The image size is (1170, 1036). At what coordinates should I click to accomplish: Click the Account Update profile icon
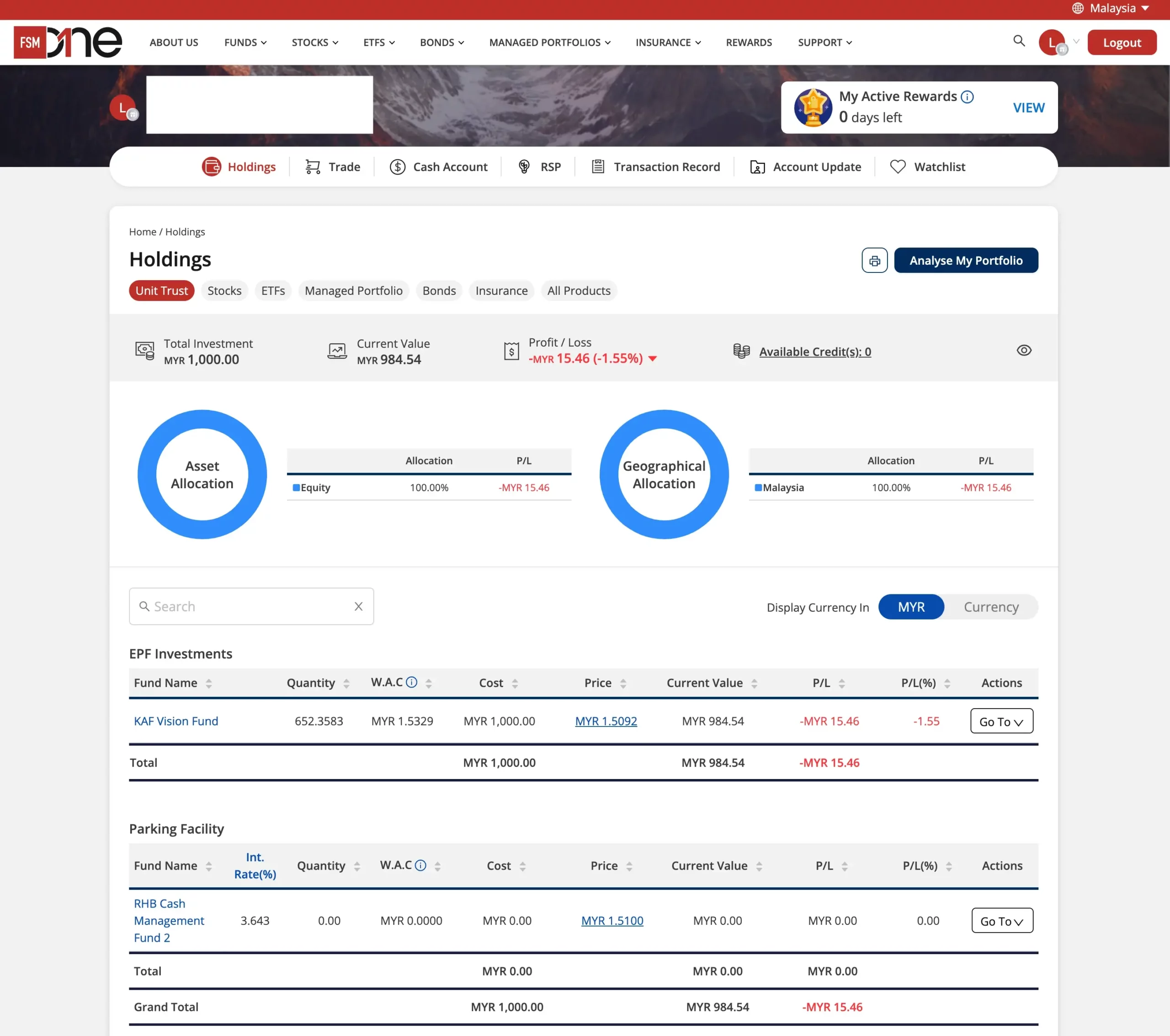(757, 167)
